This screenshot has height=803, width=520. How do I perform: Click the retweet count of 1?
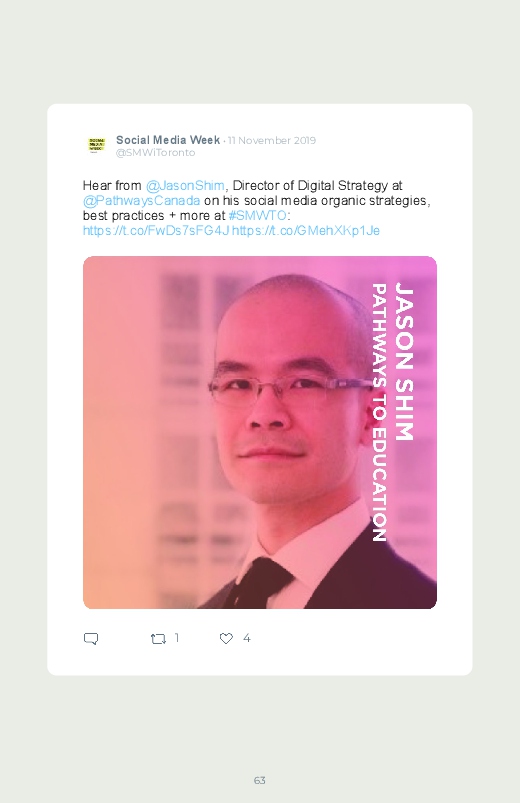(177, 638)
